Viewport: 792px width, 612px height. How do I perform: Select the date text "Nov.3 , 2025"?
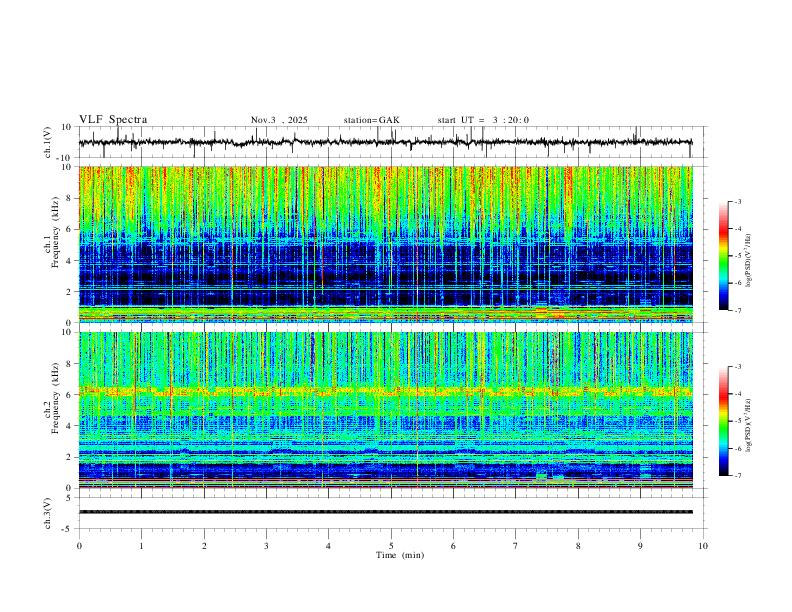pyautogui.click(x=279, y=120)
